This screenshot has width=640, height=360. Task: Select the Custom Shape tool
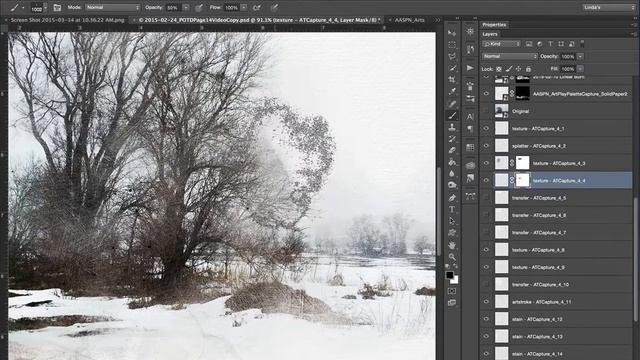[452, 233]
